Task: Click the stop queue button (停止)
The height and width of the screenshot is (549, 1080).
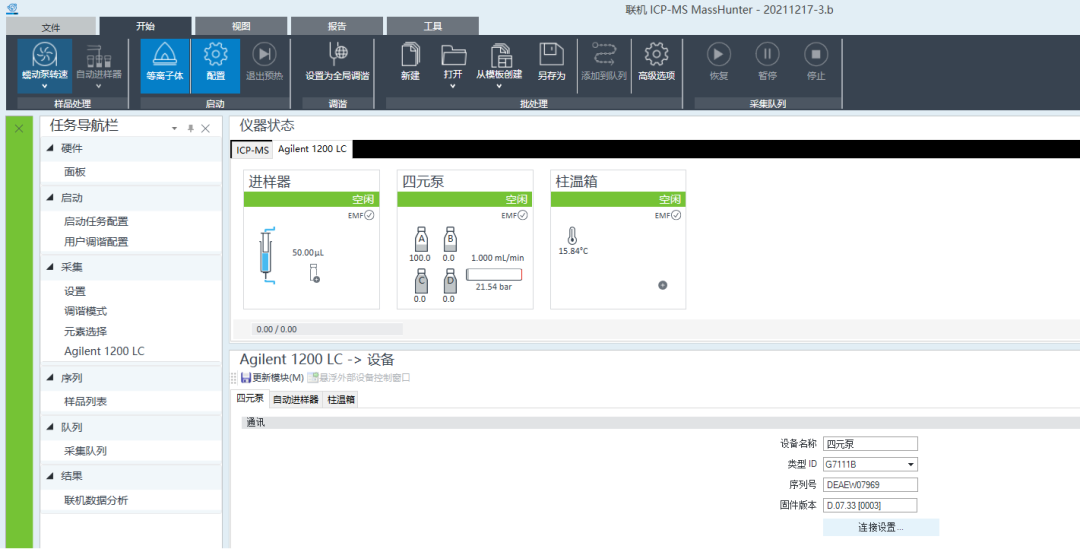Action: [816, 54]
